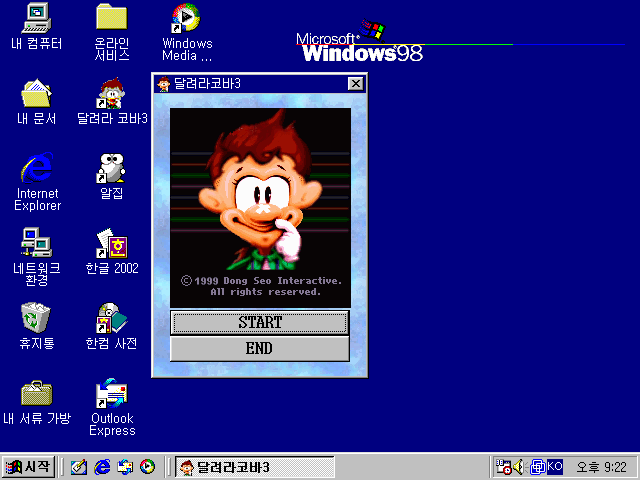Click the volume speaker tray icon
This screenshot has height=480, width=640.
(518, 467)
